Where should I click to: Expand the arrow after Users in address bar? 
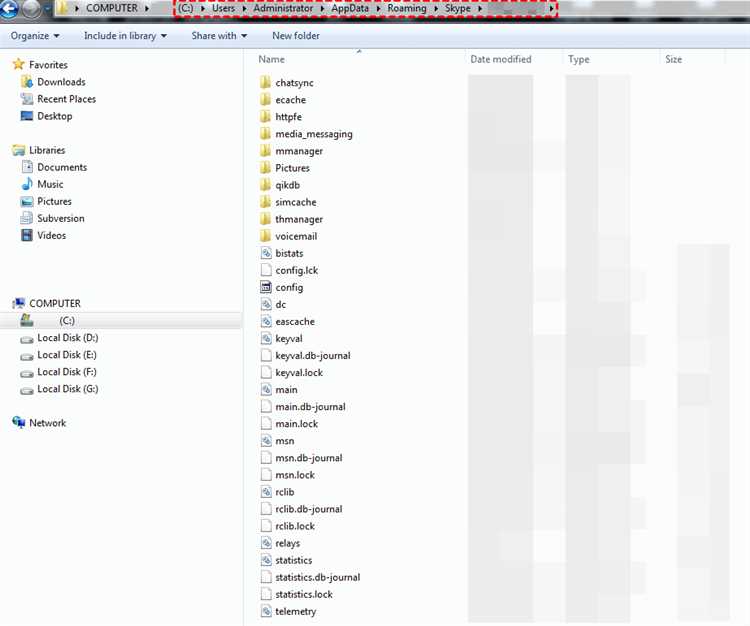tap(244, 9)
